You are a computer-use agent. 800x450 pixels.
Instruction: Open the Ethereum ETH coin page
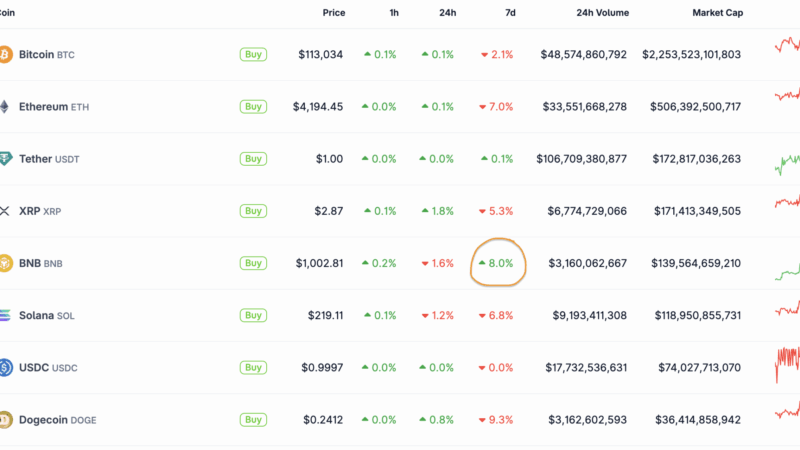click(x=54, y=107)
